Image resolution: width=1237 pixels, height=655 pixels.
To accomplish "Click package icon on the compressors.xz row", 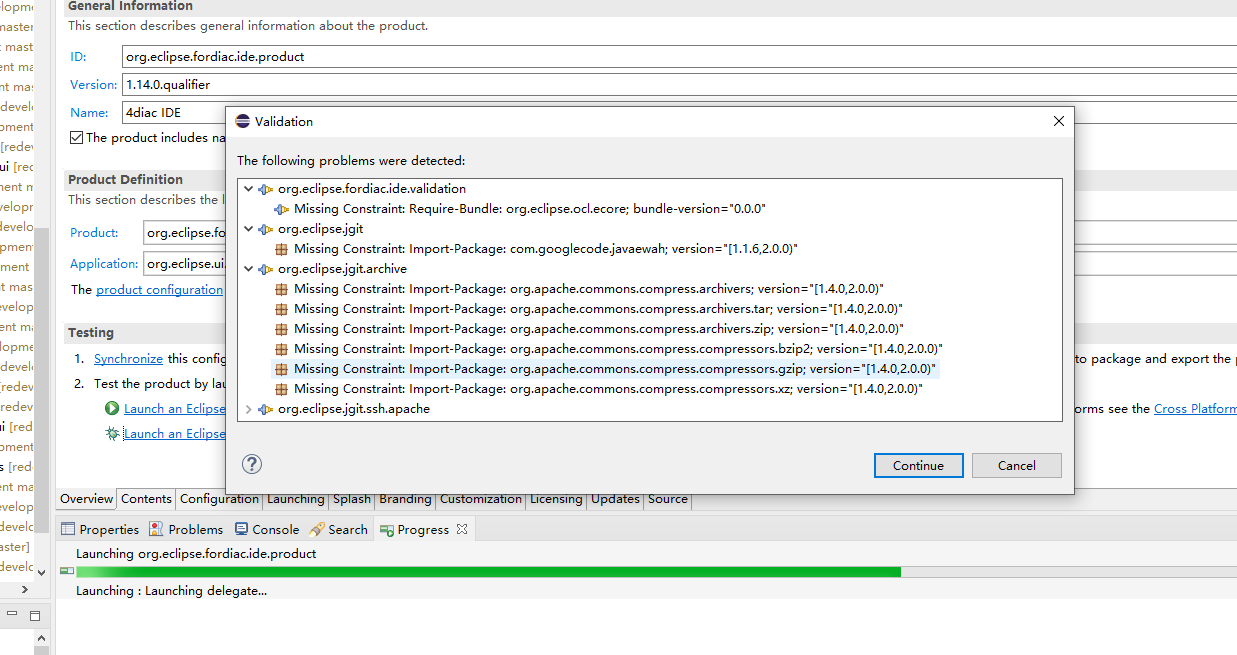I will pyautogui.click(x=282, y=389).
